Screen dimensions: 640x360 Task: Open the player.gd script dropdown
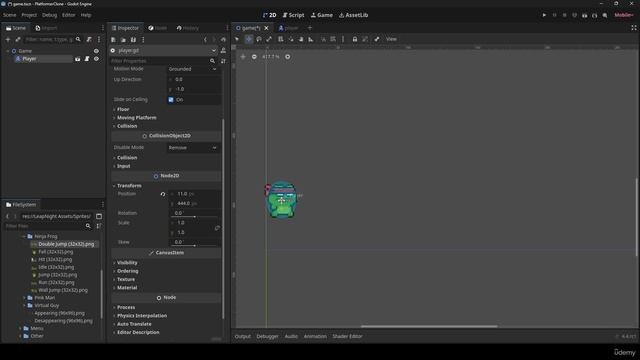click(x=163, y=50)
